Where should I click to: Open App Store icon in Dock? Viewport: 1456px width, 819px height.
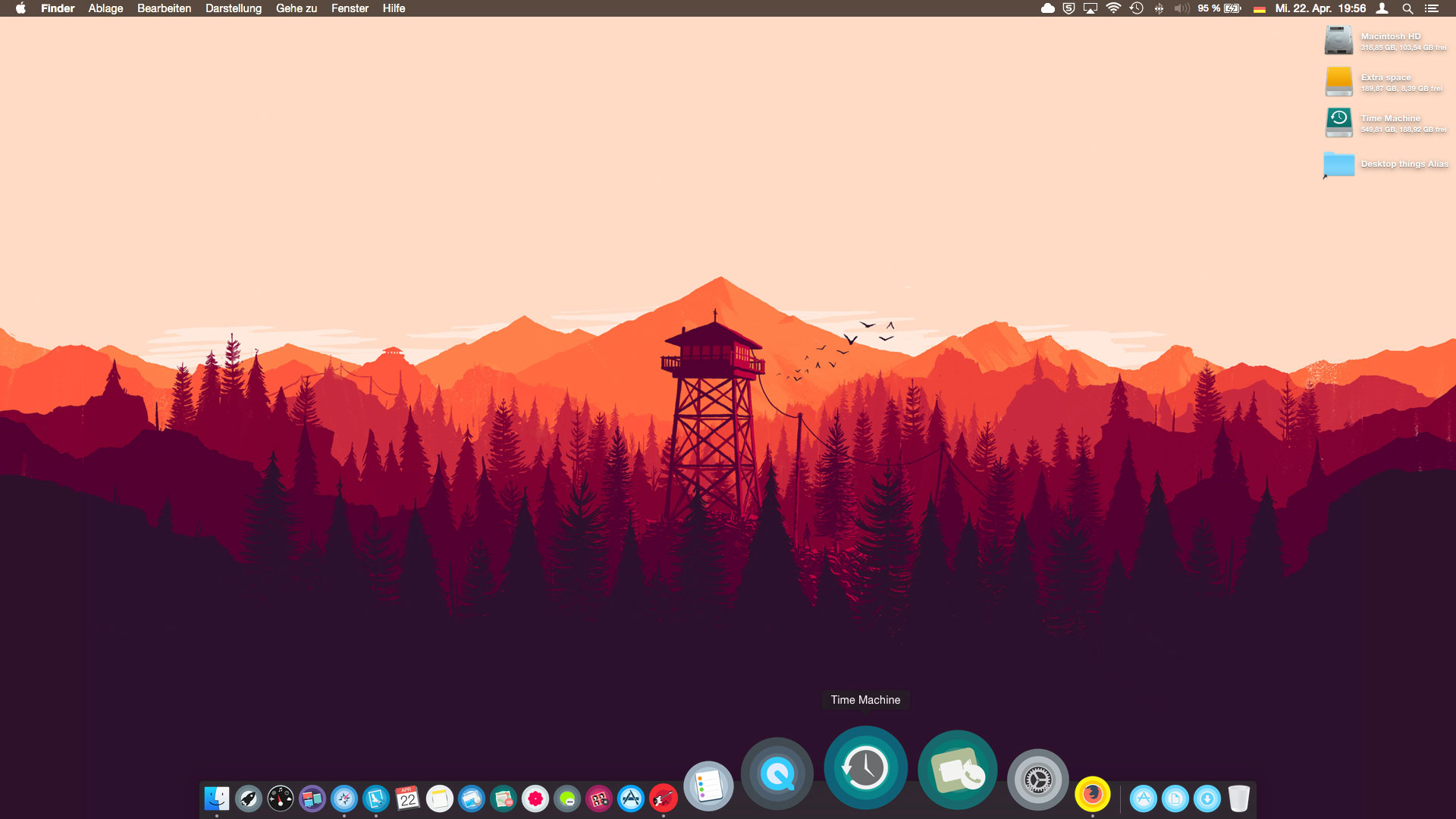[x=631, y=798]
